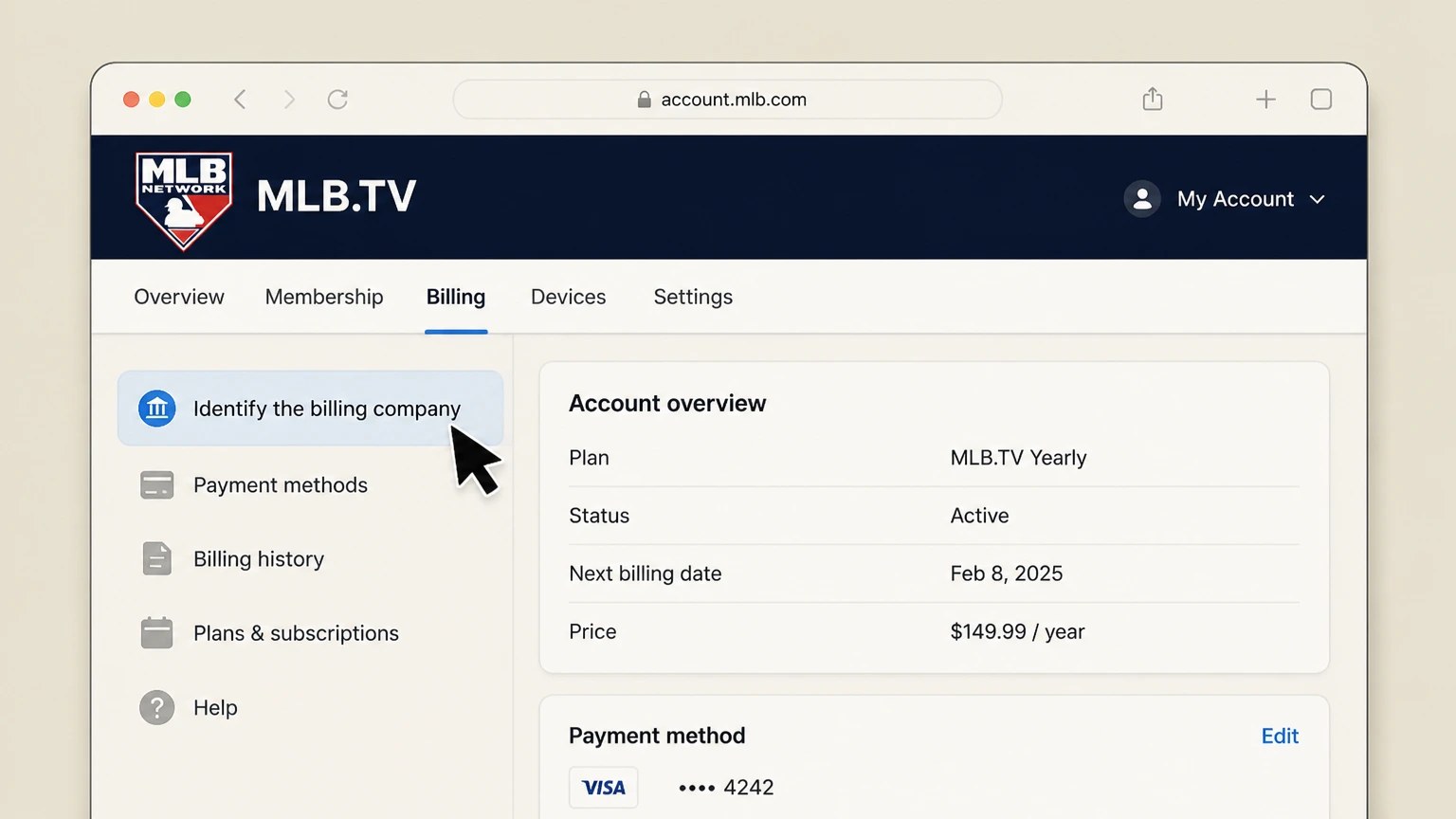Go back with browser back arrow
This screenshot has width=1456, height=819.
240,100
